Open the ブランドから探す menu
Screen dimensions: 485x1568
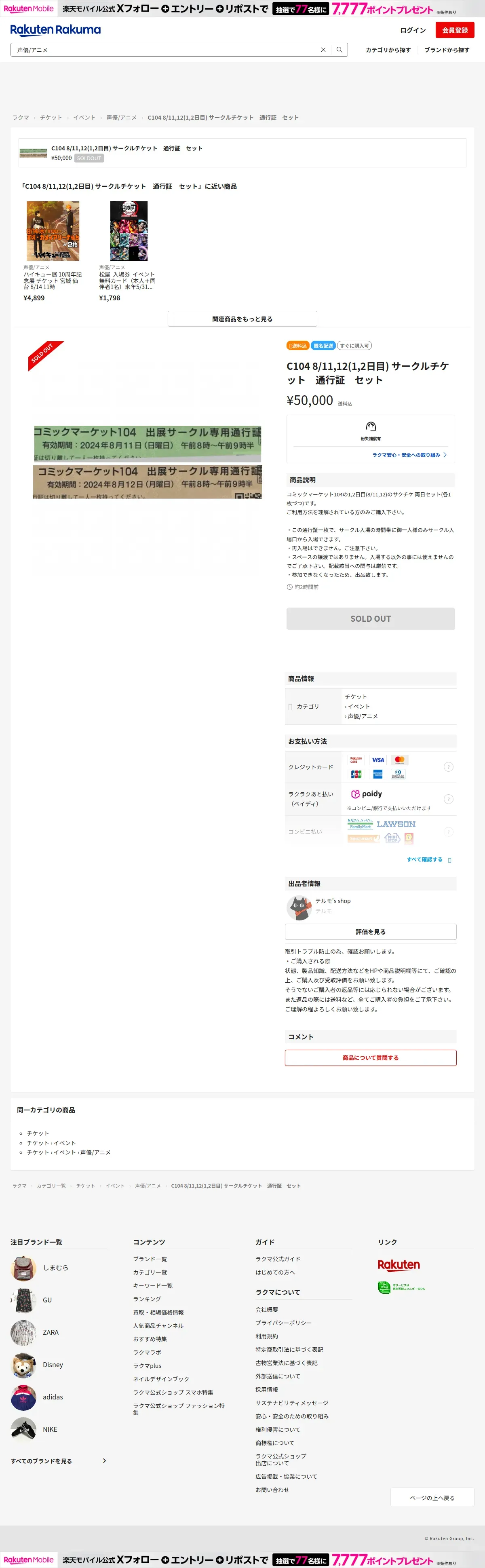pos(447,50)
